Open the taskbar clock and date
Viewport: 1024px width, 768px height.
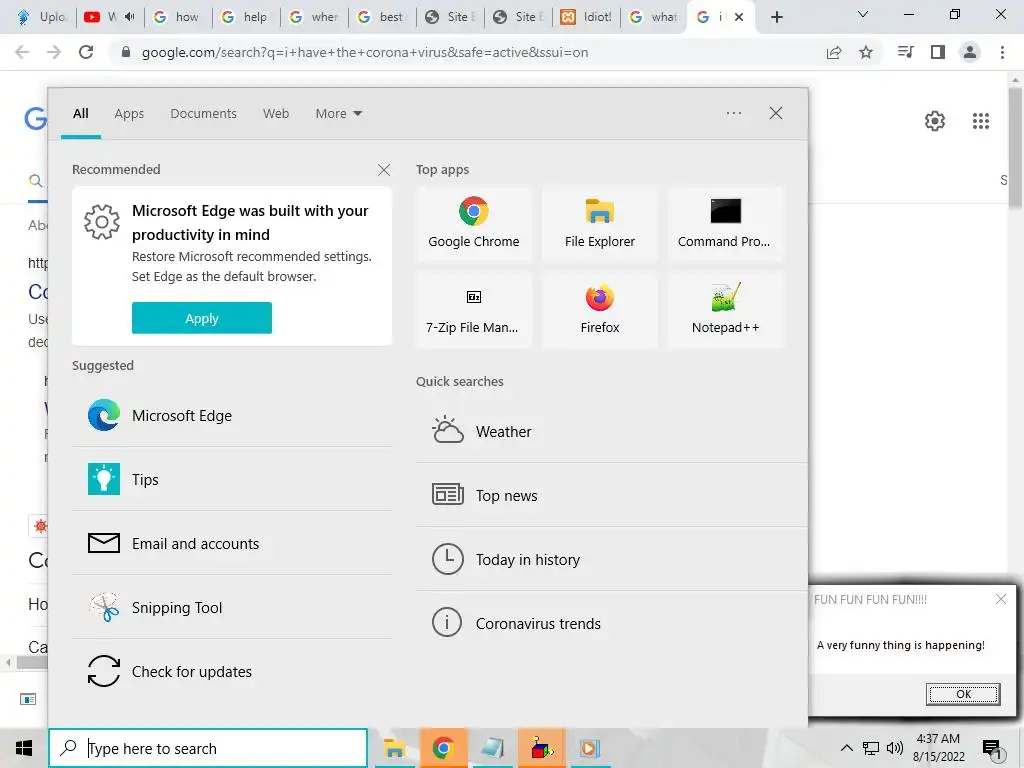[938, 748]
